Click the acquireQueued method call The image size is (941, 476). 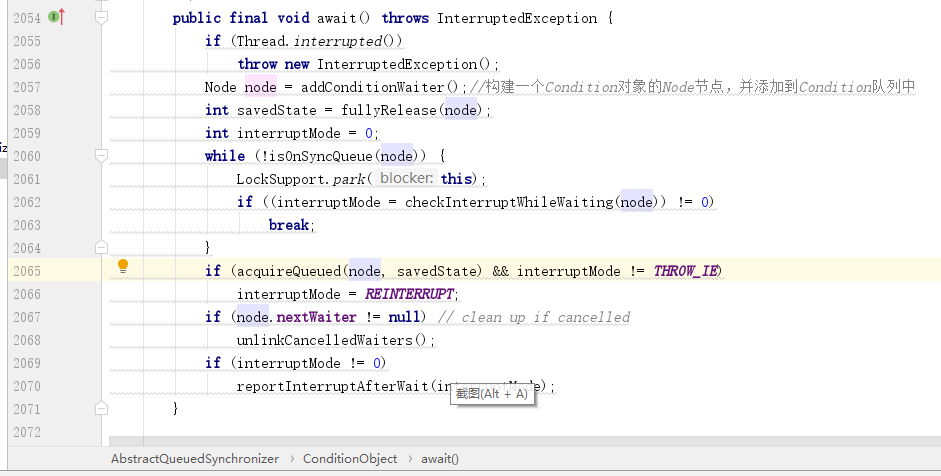289,271
